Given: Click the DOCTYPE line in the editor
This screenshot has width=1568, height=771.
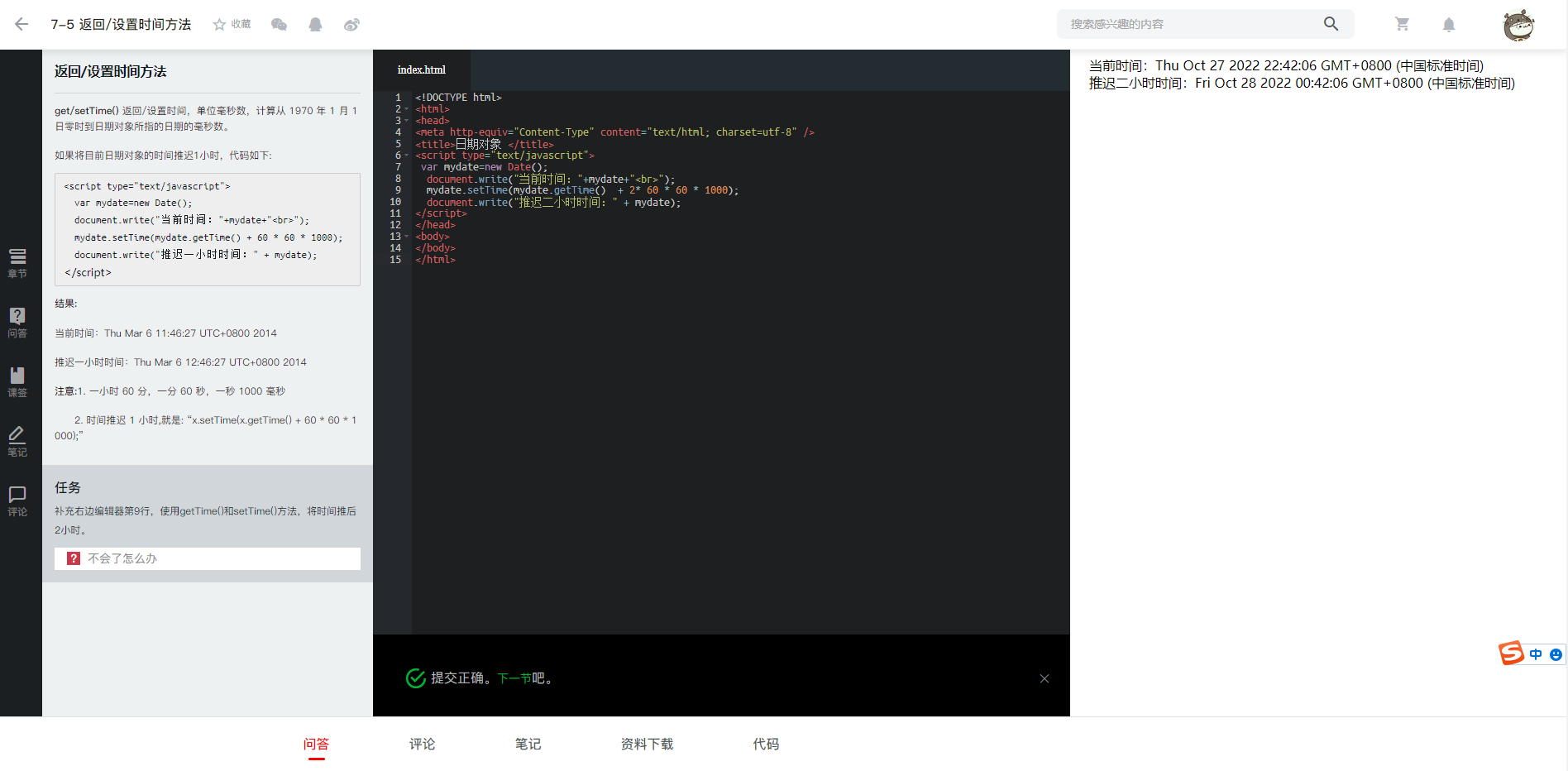Looking at the screenshot, I should pos(458,98).
